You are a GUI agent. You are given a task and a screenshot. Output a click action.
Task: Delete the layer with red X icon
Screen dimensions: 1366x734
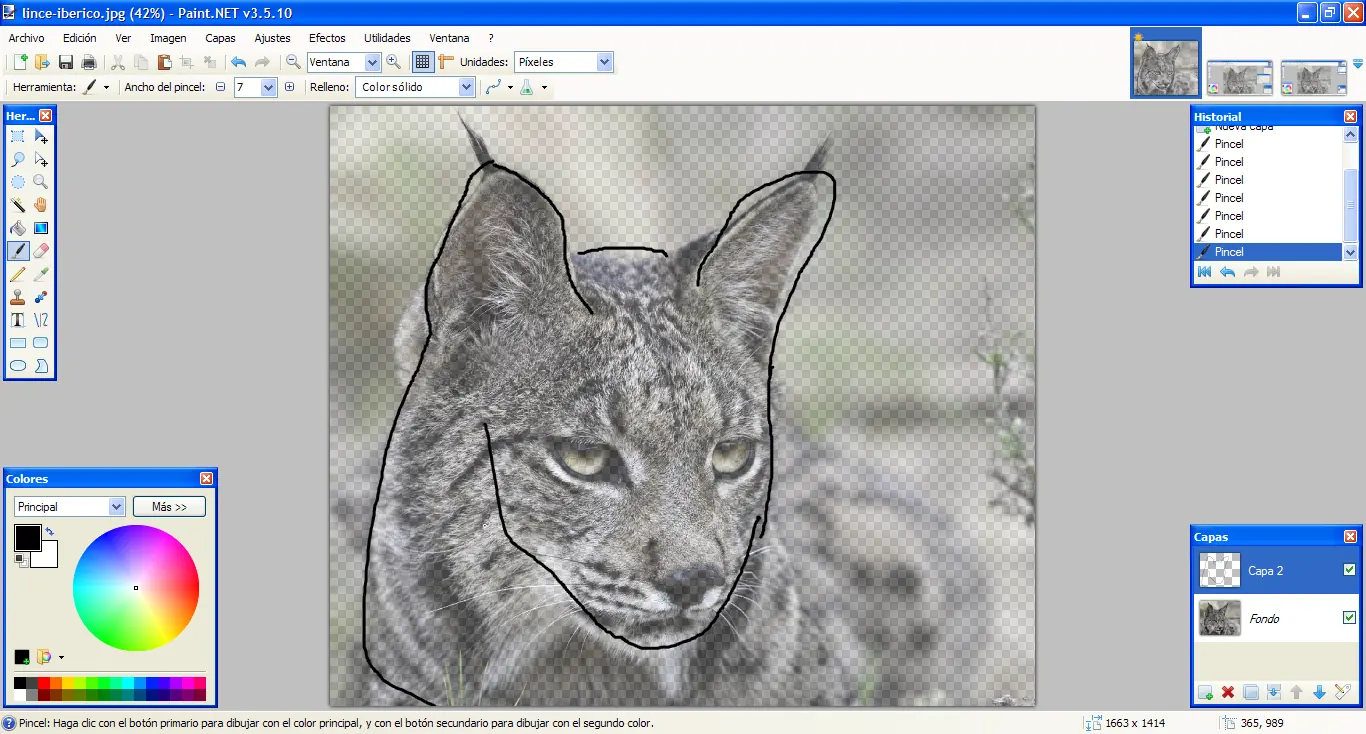[x=1228, y=692]
